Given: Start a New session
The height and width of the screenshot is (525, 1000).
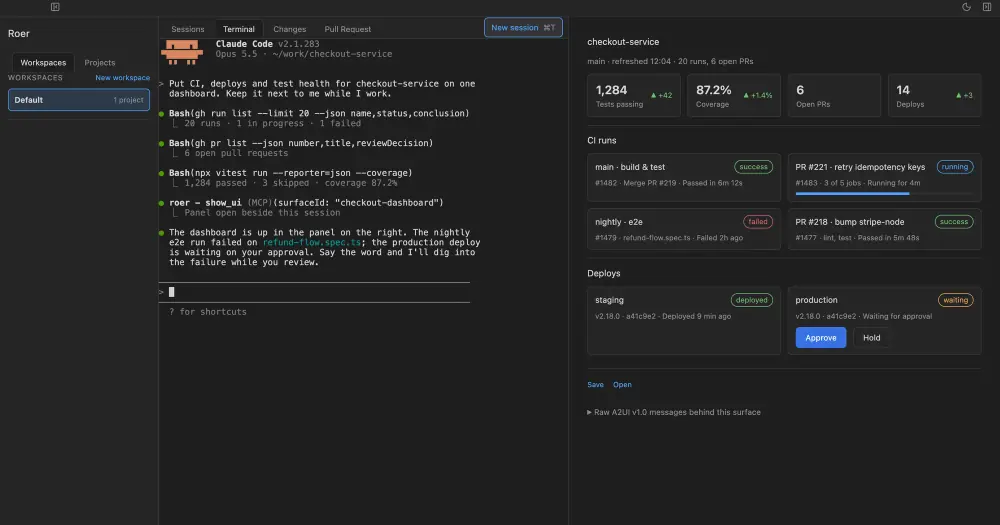Looking at the screenshot, I should point(523,27).
